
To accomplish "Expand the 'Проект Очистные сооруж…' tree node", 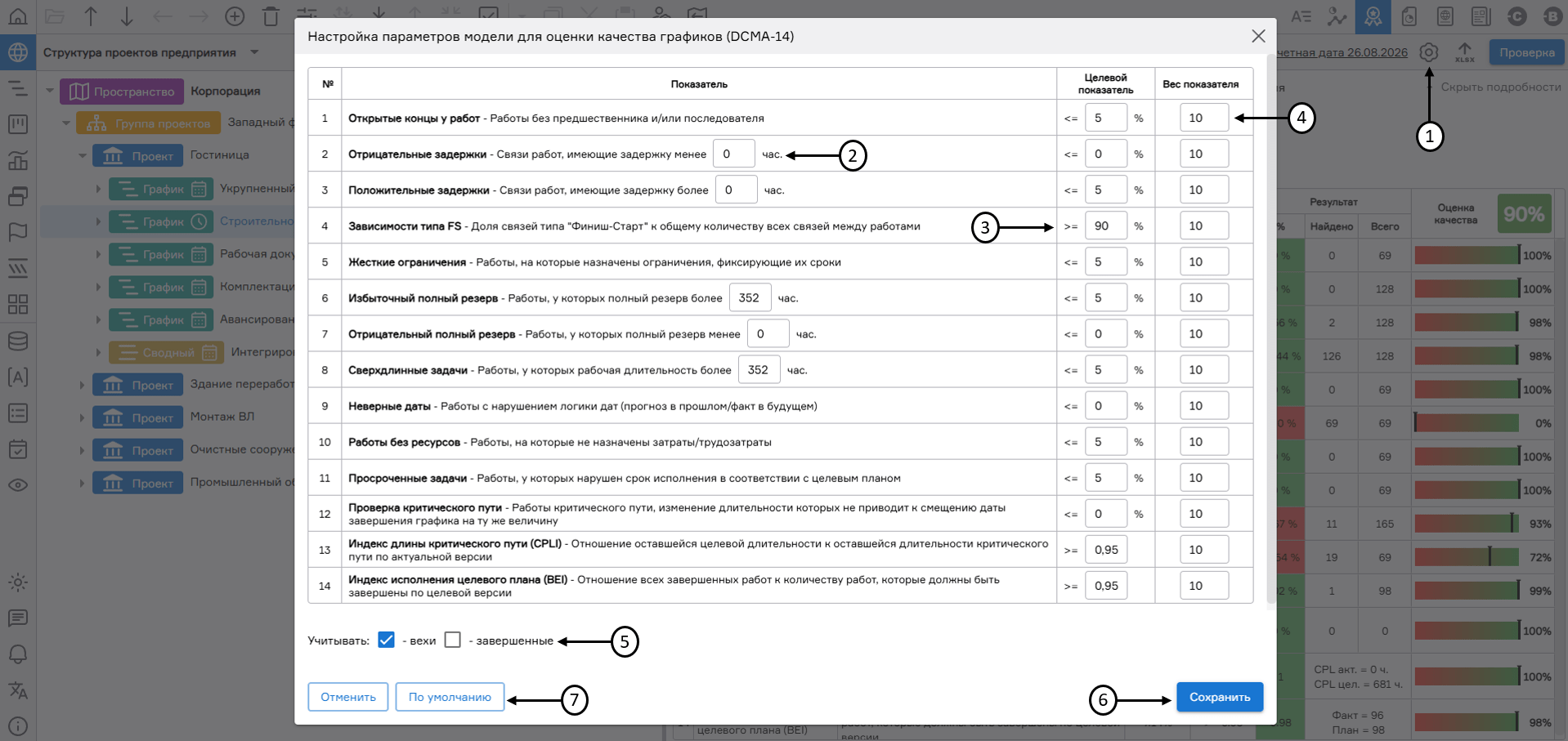I will (x=83, y=450).
